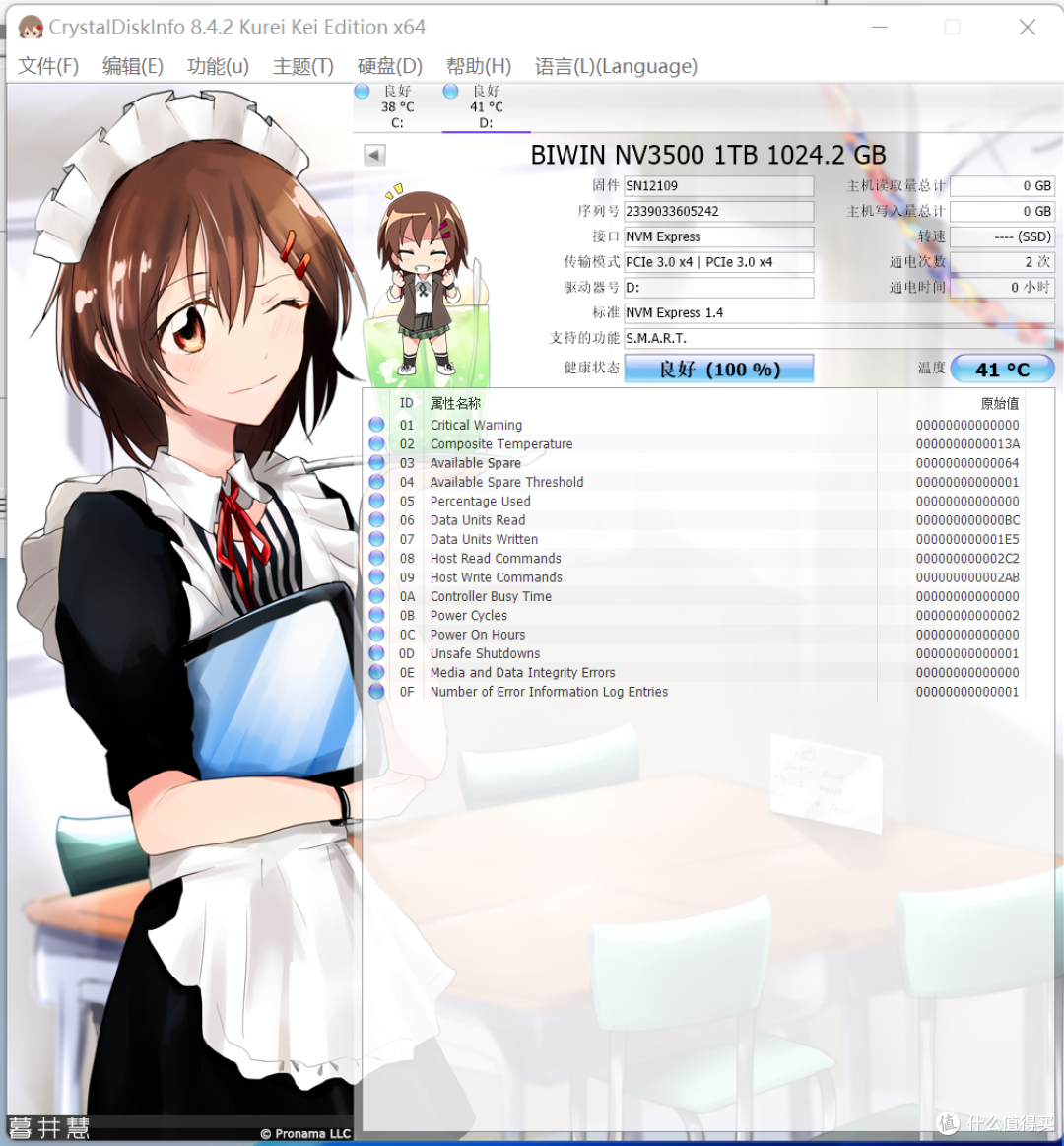The image size is (1064, 1146).
Task: Open the 硬盘(D) menu
Action: (x=389, y=66)
